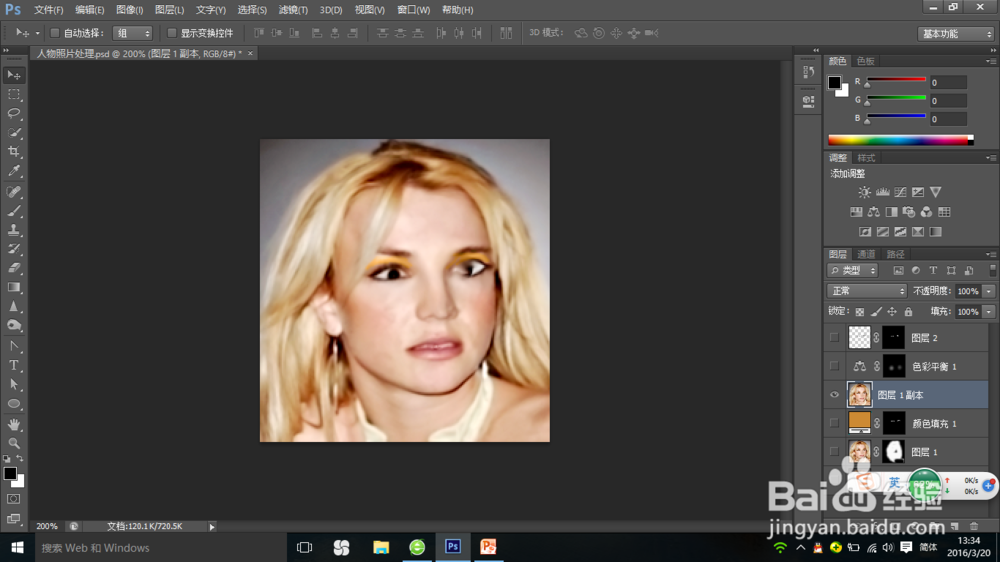Viewport: 1000px width, 562px height.
Task: Select the Blur tool
Action: [14, 307]
